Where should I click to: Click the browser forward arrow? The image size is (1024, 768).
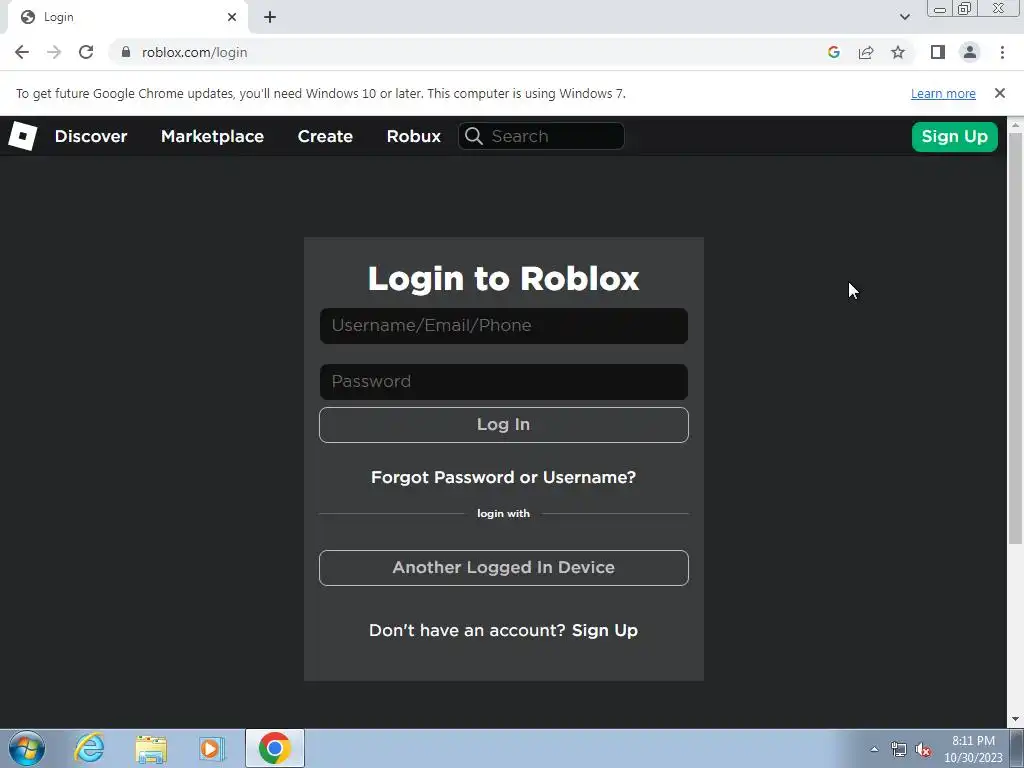pos(54,52)
